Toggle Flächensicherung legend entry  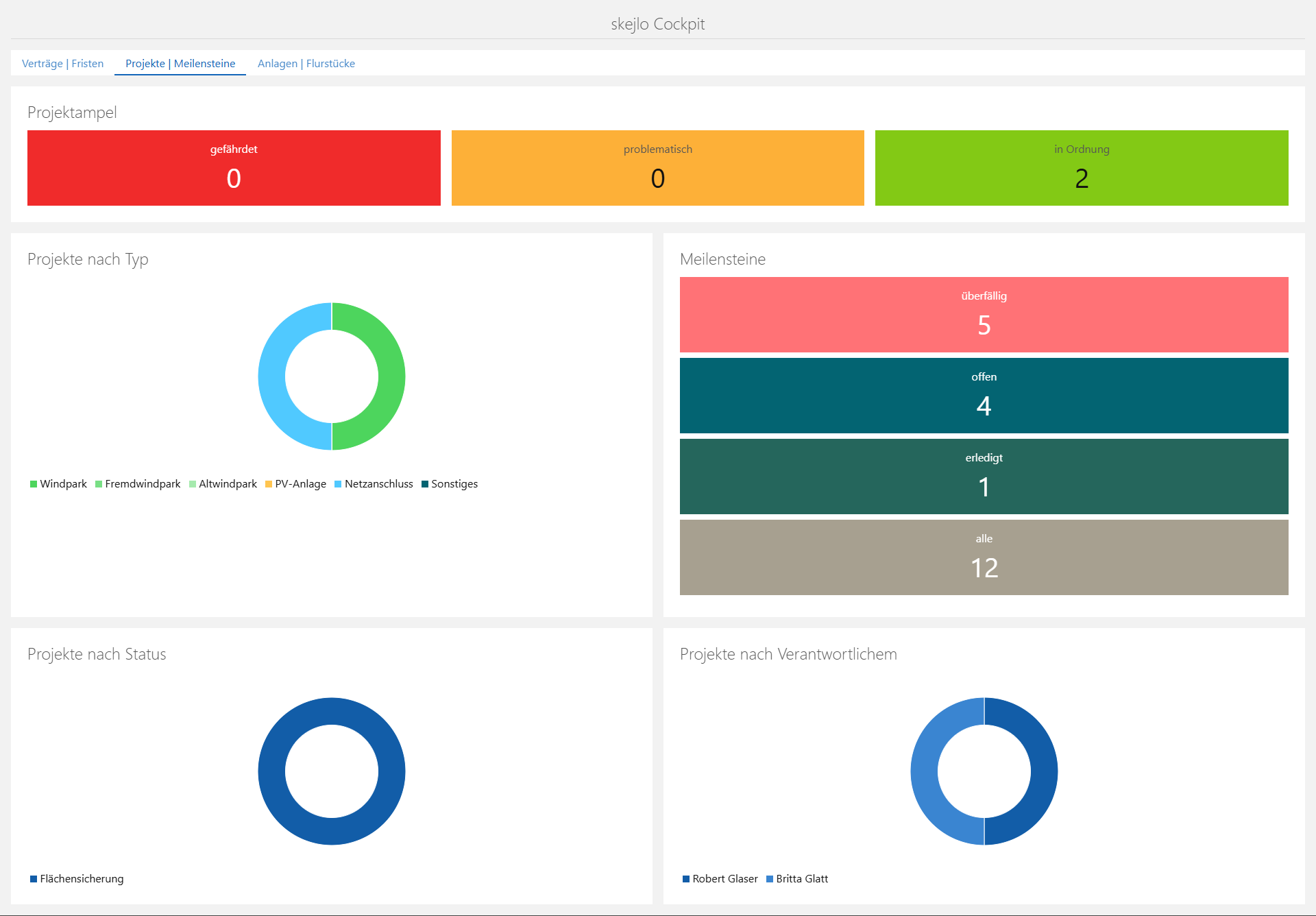[x=77, y=879]
